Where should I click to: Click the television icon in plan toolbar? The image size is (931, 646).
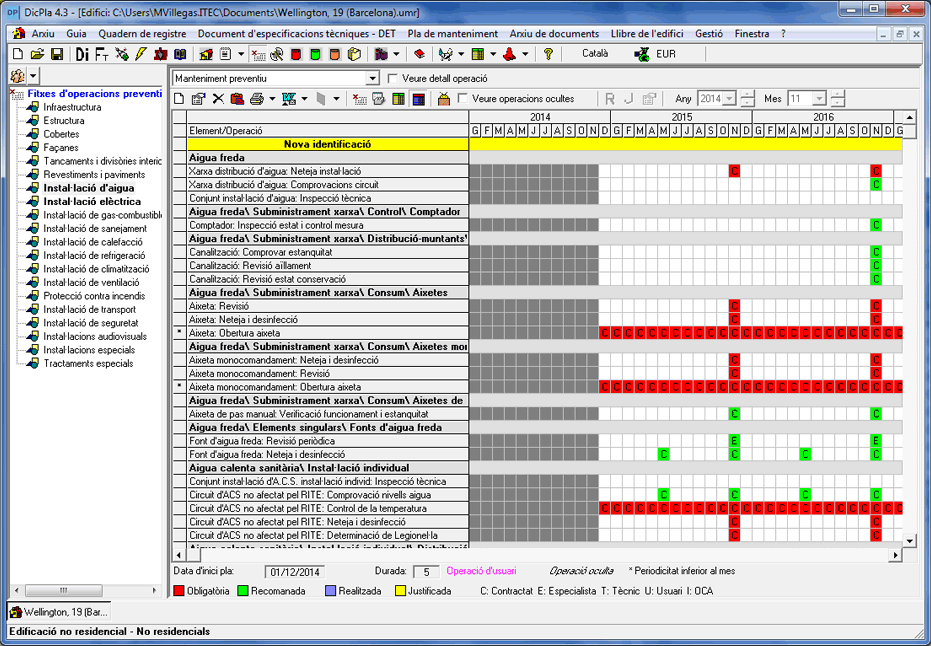444,99
